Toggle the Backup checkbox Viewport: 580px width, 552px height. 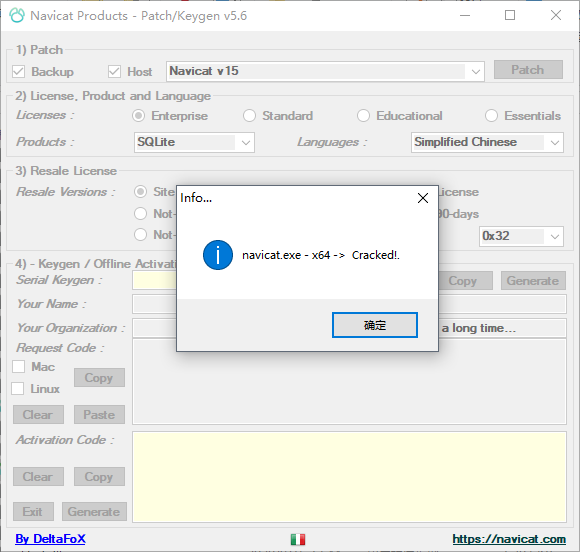[18, 71]
